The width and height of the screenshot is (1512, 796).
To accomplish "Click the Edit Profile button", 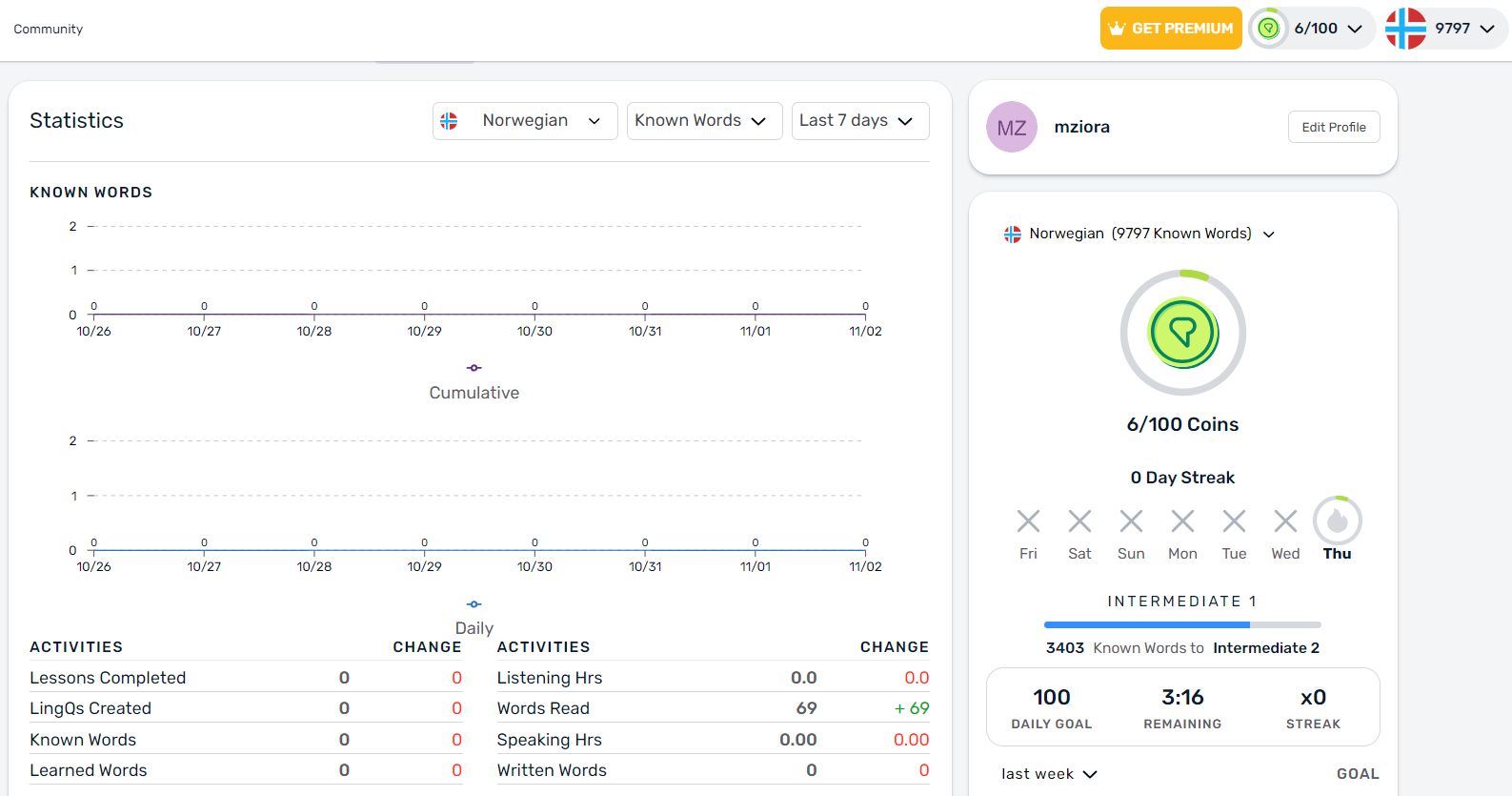I will pos(1334,127).
